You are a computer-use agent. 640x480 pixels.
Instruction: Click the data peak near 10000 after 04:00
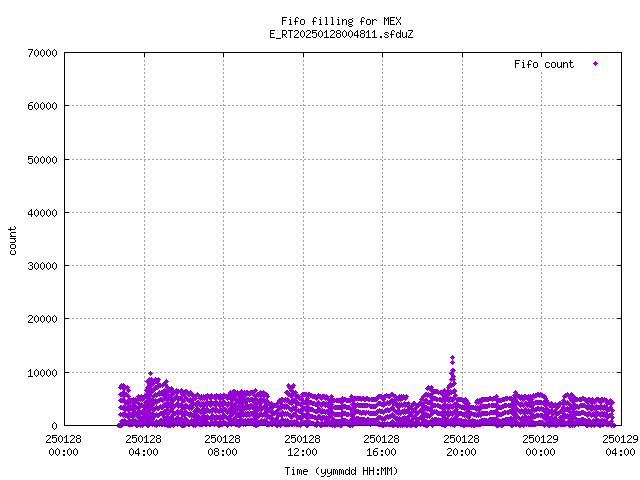coord(151,373)
